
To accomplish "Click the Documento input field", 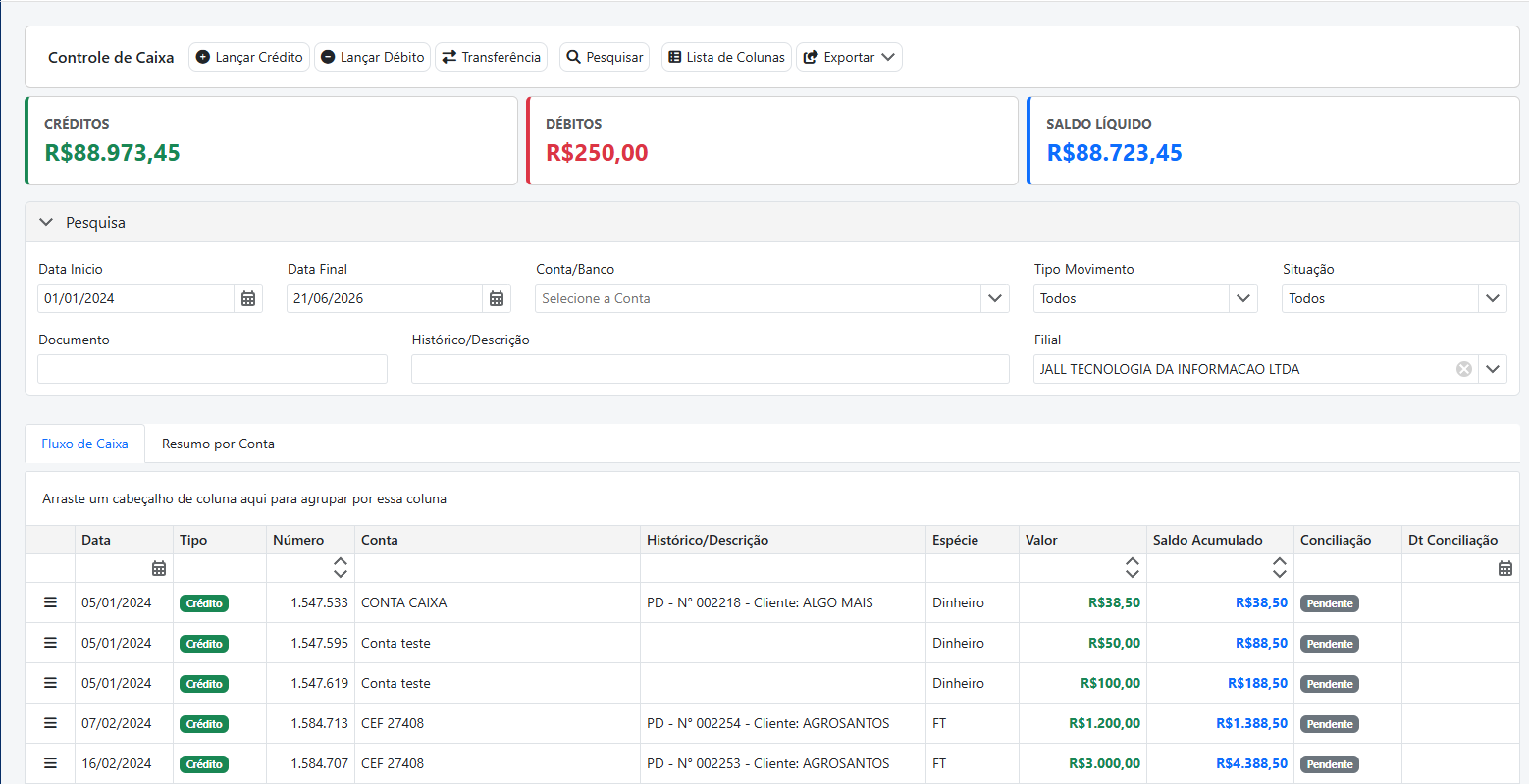I will pos(212,369).
